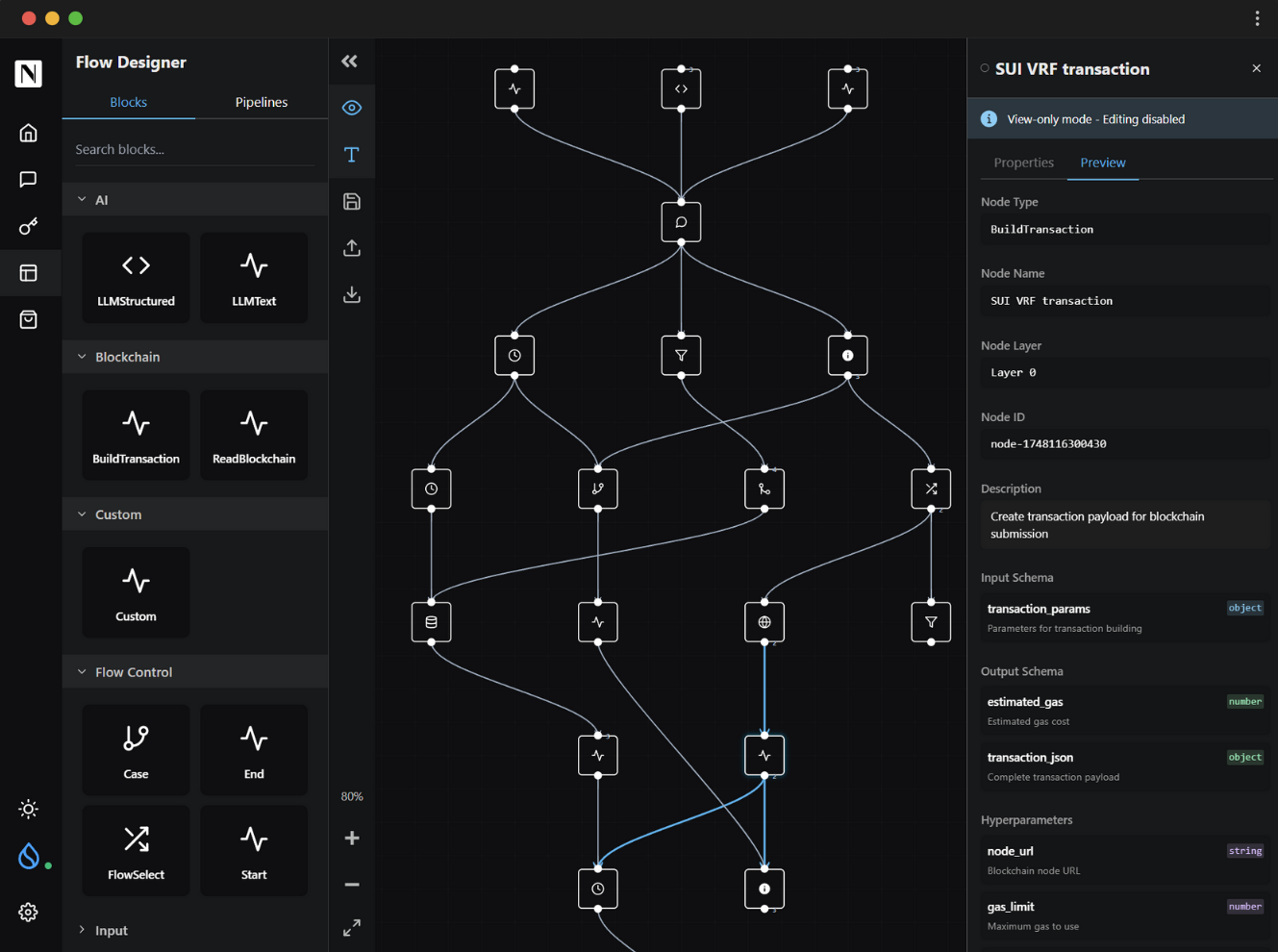Open the three-dot menu in title bar
The height and width of the screenshot is (952, 1278).
pos(1257,18)
